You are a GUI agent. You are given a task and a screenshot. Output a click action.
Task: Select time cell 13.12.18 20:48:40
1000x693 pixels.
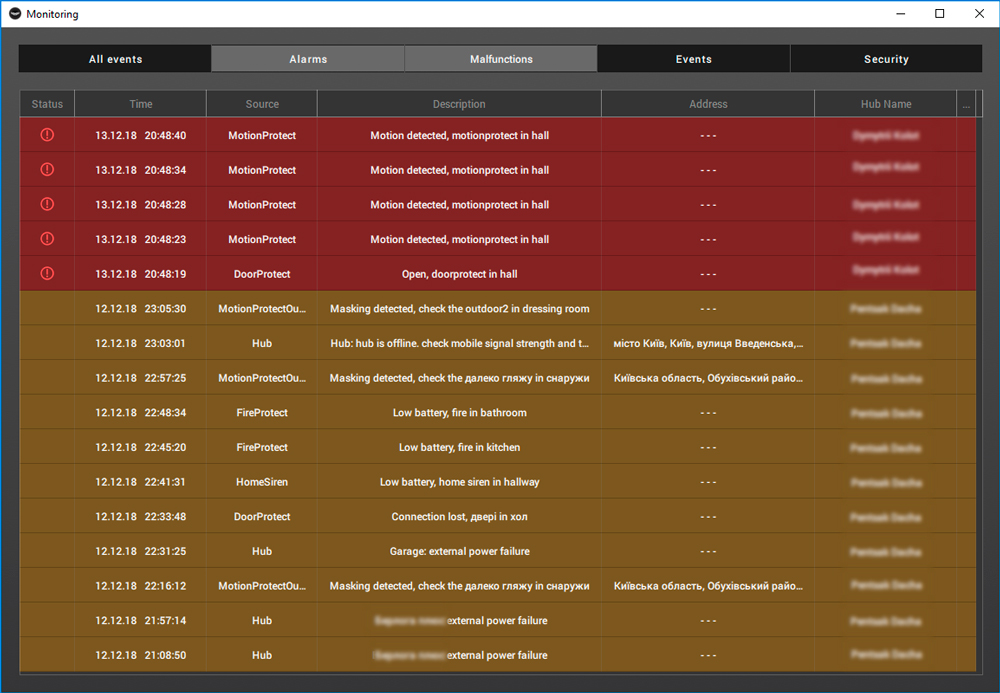pyautogui.click(x=140, y=135)
